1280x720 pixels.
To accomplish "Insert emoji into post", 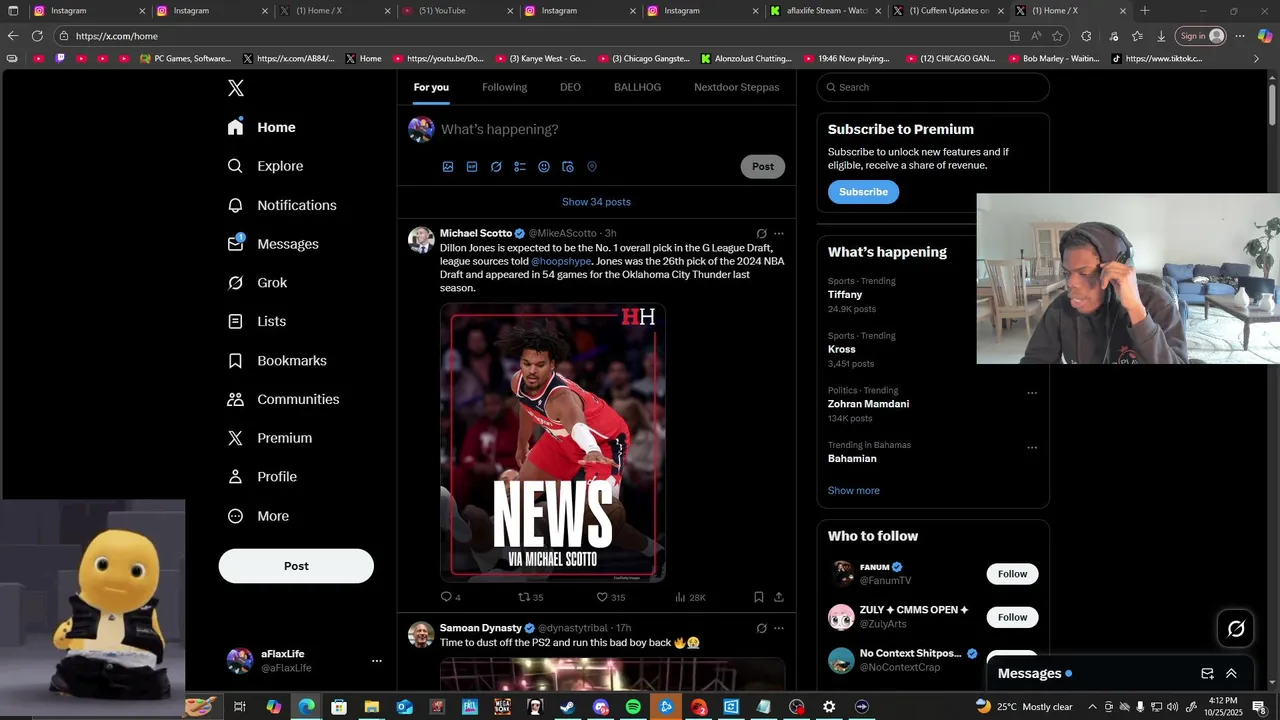I will tap(544, 167).
